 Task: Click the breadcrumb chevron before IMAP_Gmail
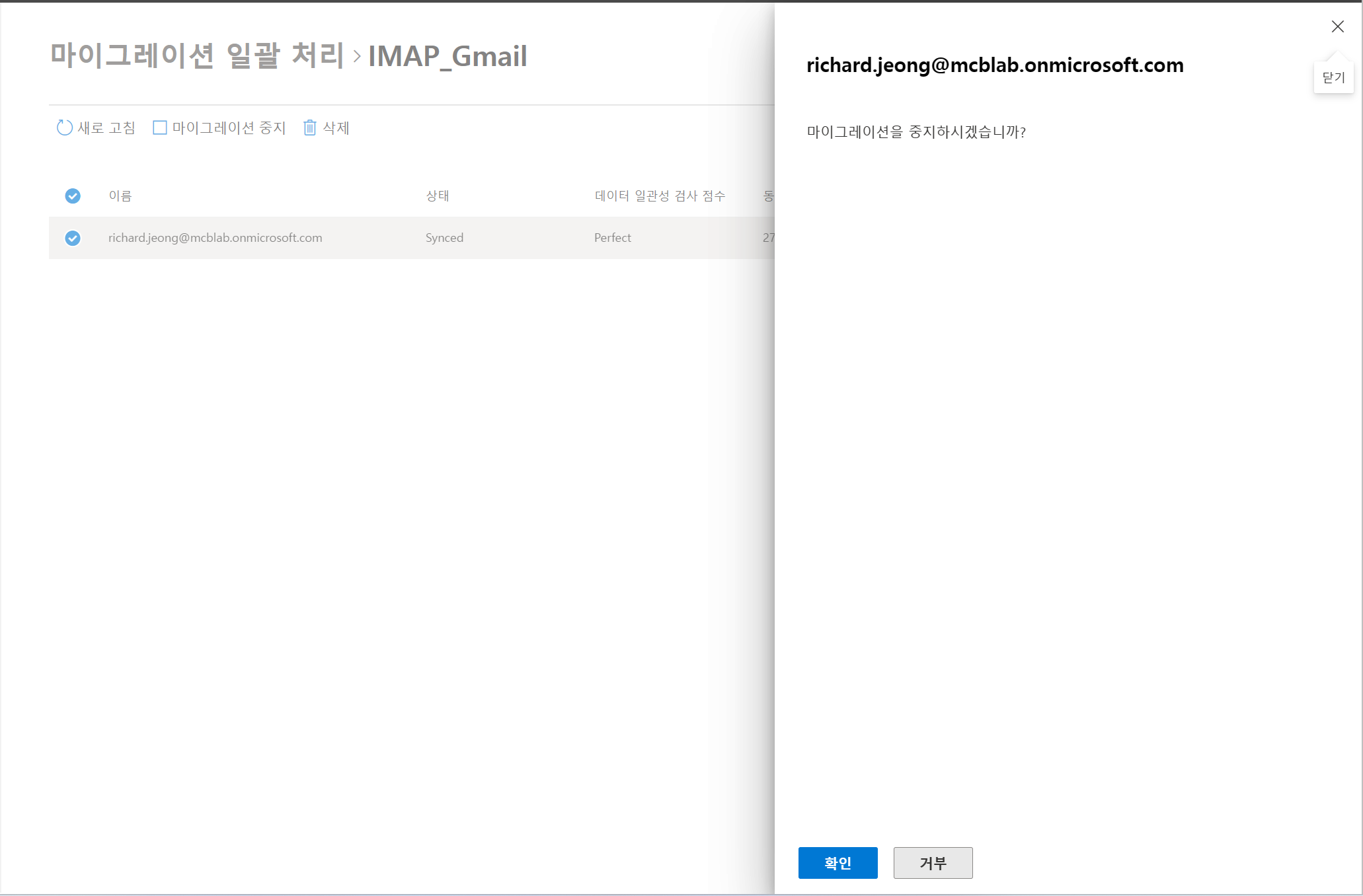pyautogui.click(x=357, y=56)
